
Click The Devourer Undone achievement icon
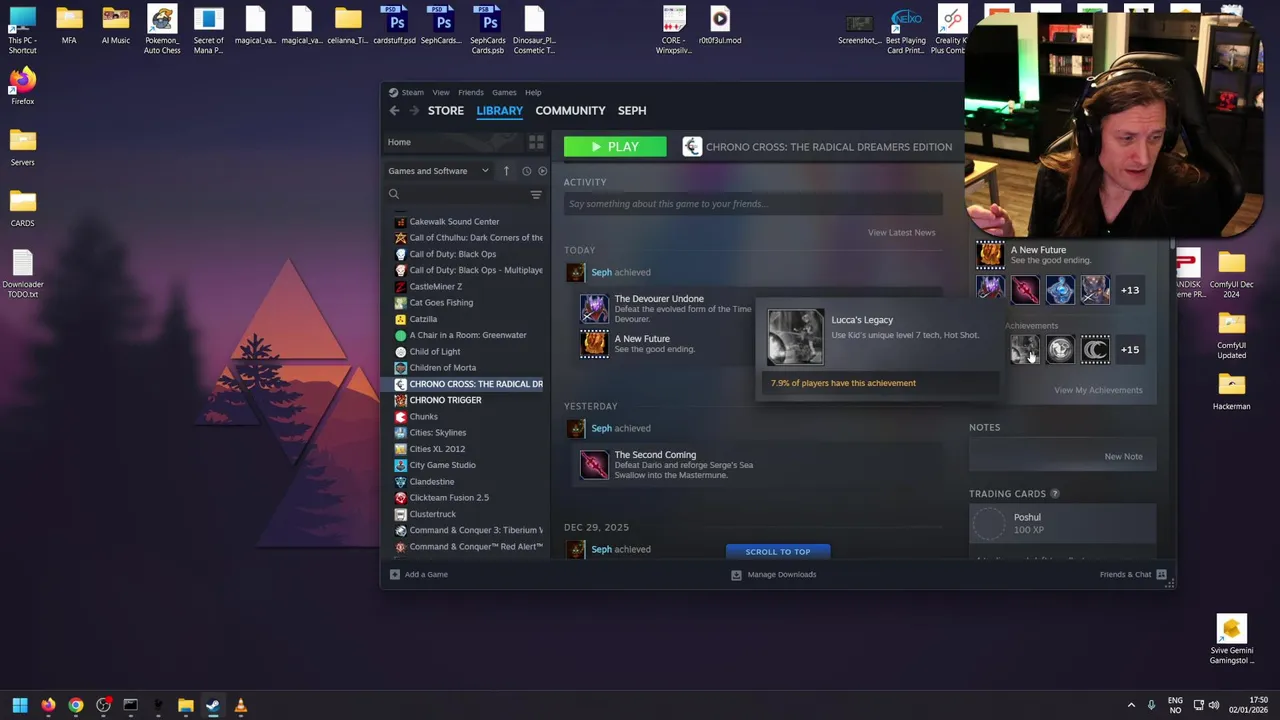594,308
